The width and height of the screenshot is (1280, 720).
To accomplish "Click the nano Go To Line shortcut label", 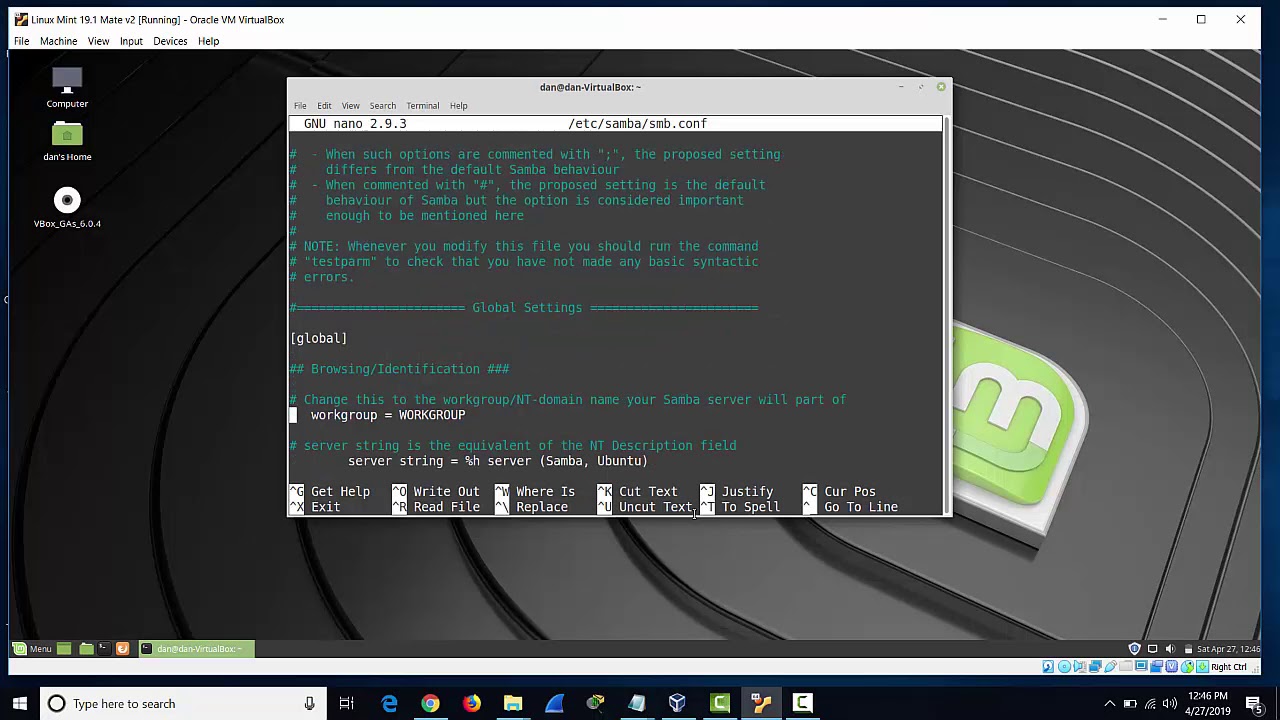I will coord(861,507).
